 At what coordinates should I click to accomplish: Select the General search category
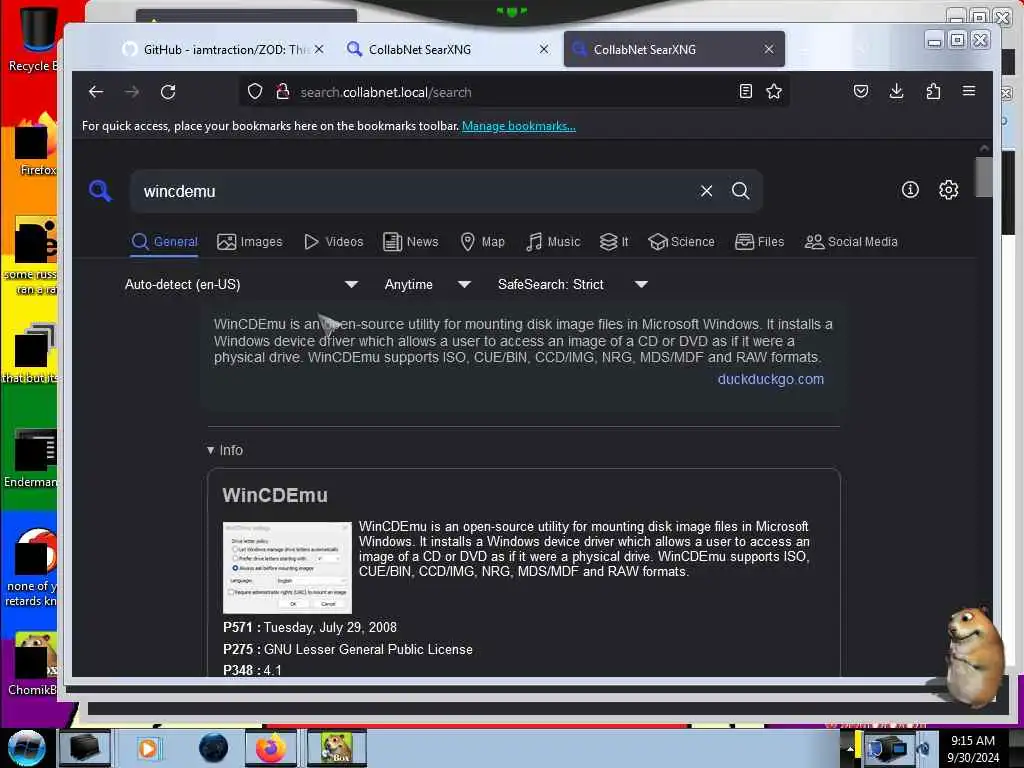pos(165,242)
